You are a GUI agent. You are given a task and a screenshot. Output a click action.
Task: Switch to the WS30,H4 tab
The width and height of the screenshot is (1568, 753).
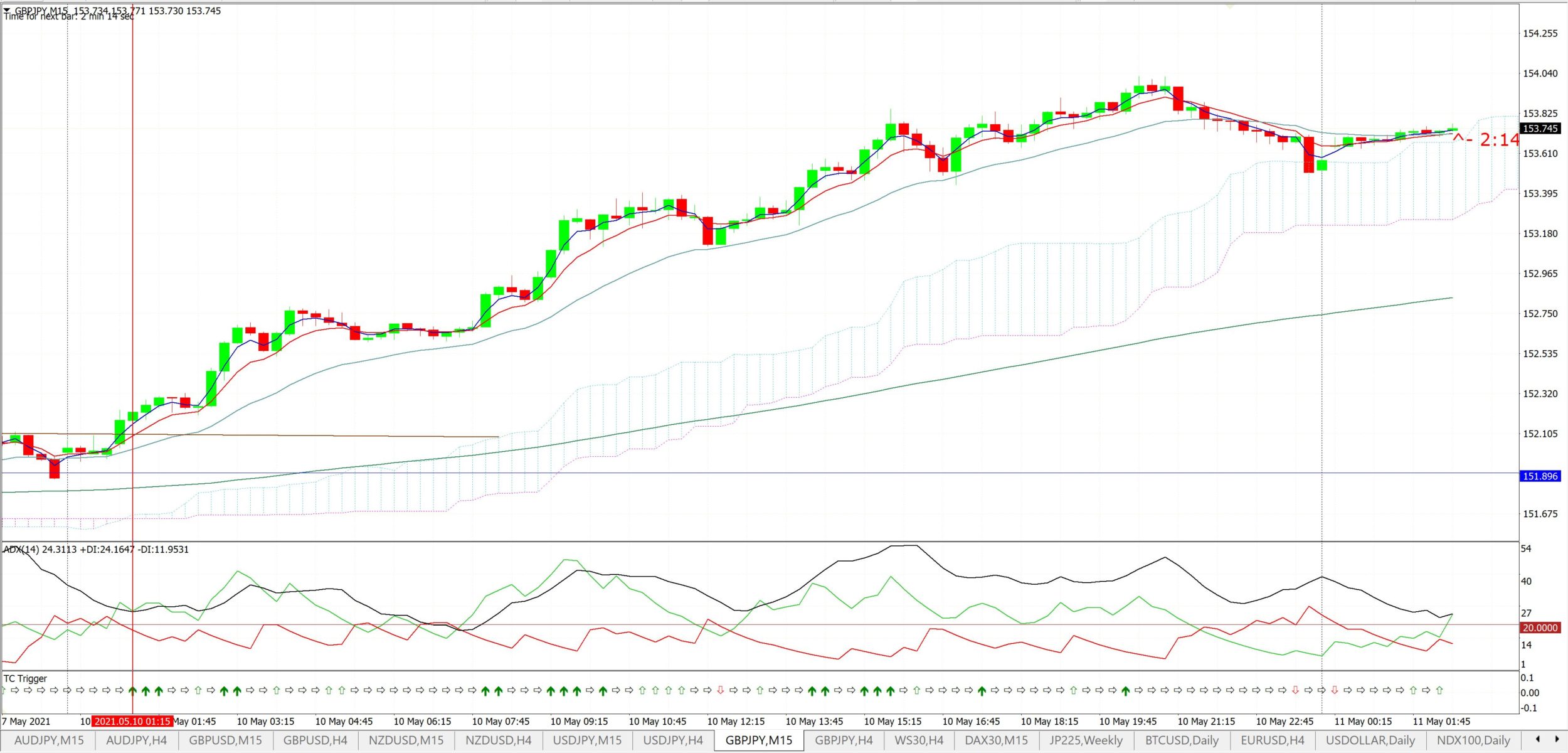click(x=919, y=740)
